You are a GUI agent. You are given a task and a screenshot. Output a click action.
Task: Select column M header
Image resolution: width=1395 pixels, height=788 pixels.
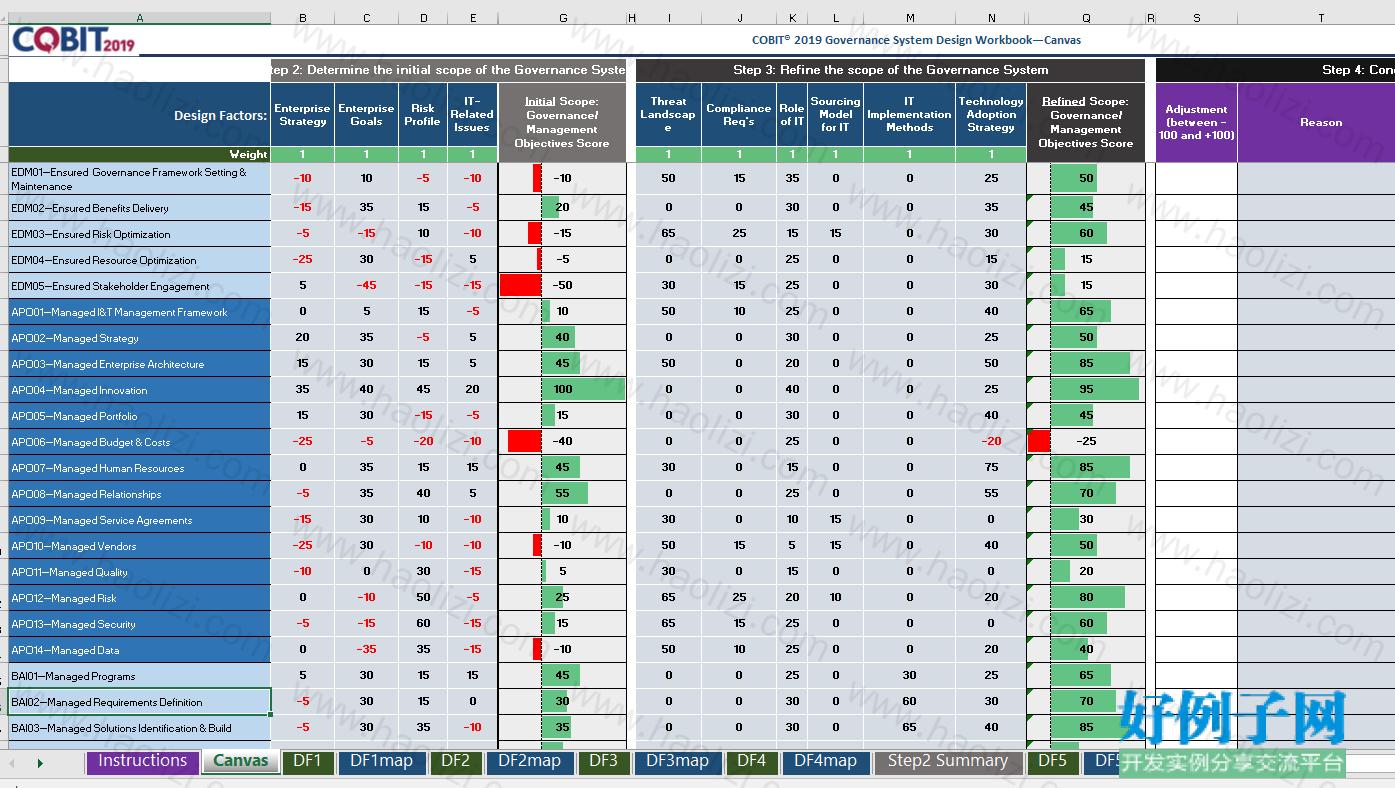pos(910,18)
